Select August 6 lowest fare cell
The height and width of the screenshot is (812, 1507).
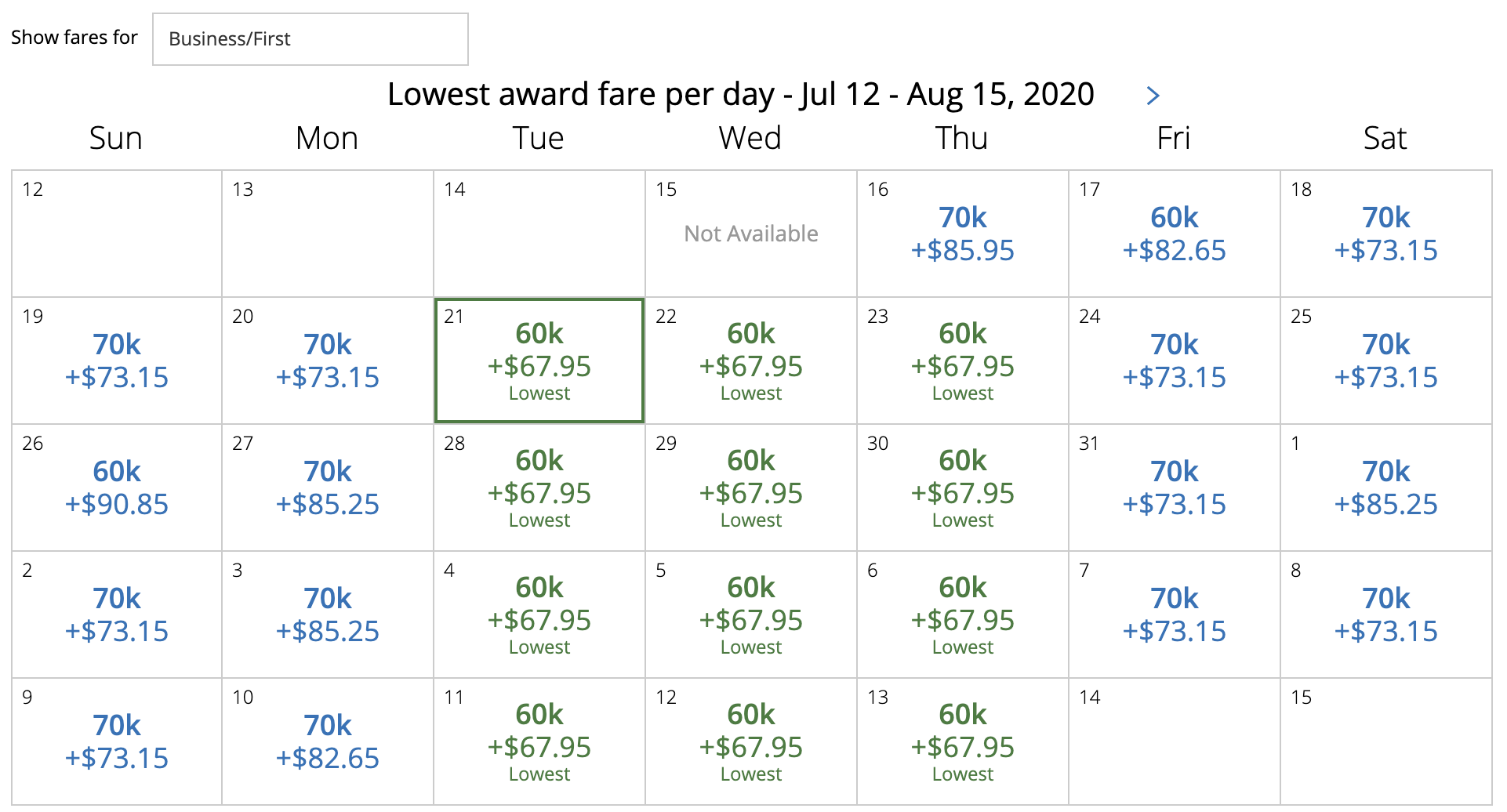click(963, 614)
